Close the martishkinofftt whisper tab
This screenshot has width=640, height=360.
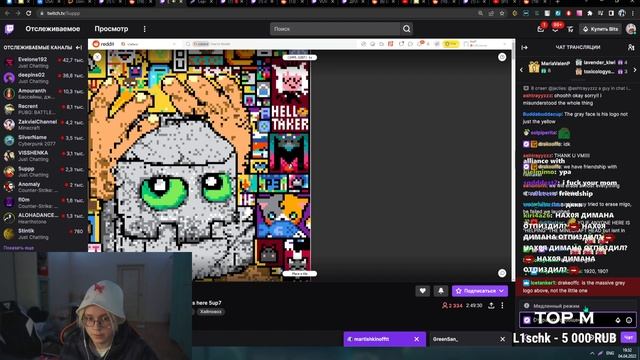(x=416, y=339)
